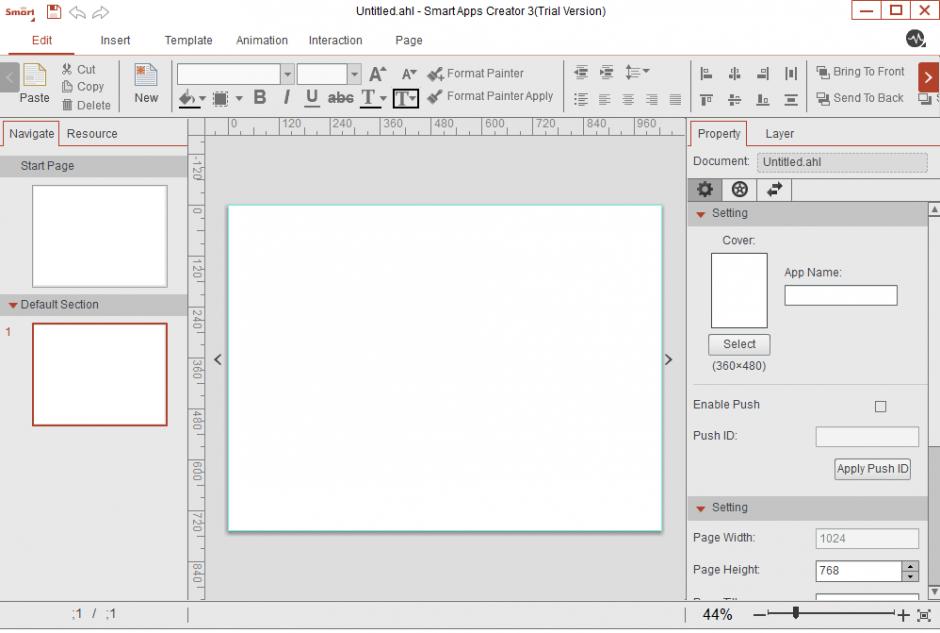
Task: Open the swap arrows property tab
Action: tap(773, 189)
